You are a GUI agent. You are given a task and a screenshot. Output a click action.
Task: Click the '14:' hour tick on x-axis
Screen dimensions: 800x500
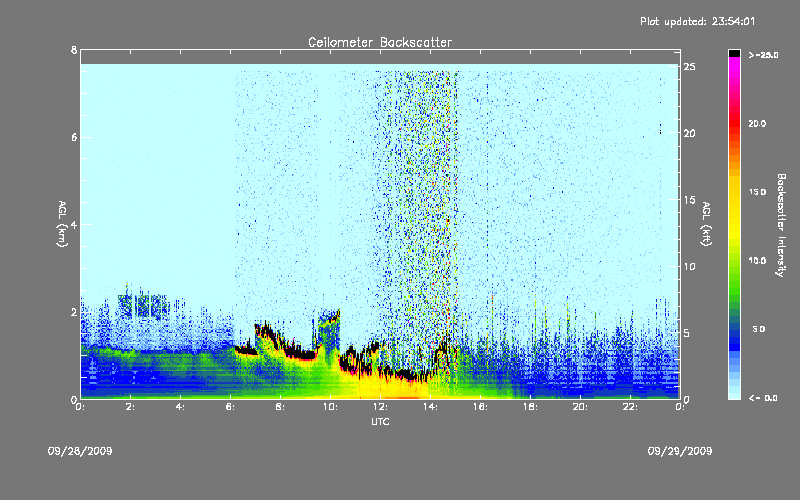[430, 407]
